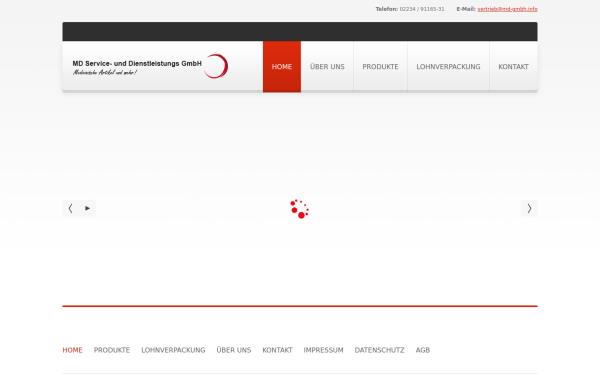Click the phone number 02234 / 91165-31
600x375 pixels.
pyautogui.click(x=422, y=9)
